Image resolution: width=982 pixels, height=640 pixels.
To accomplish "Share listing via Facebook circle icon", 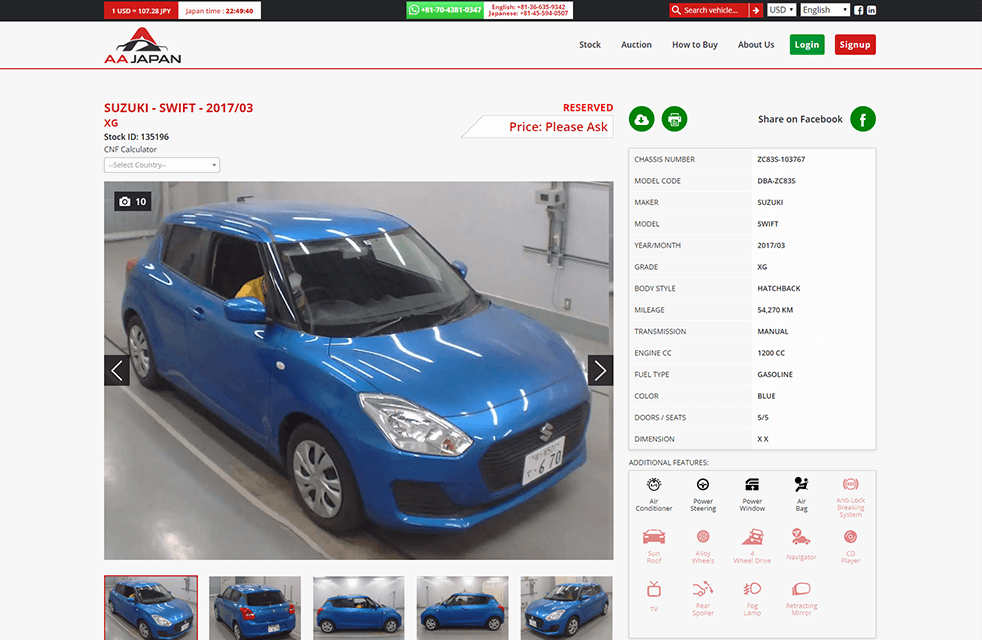I will coord(862,119).
